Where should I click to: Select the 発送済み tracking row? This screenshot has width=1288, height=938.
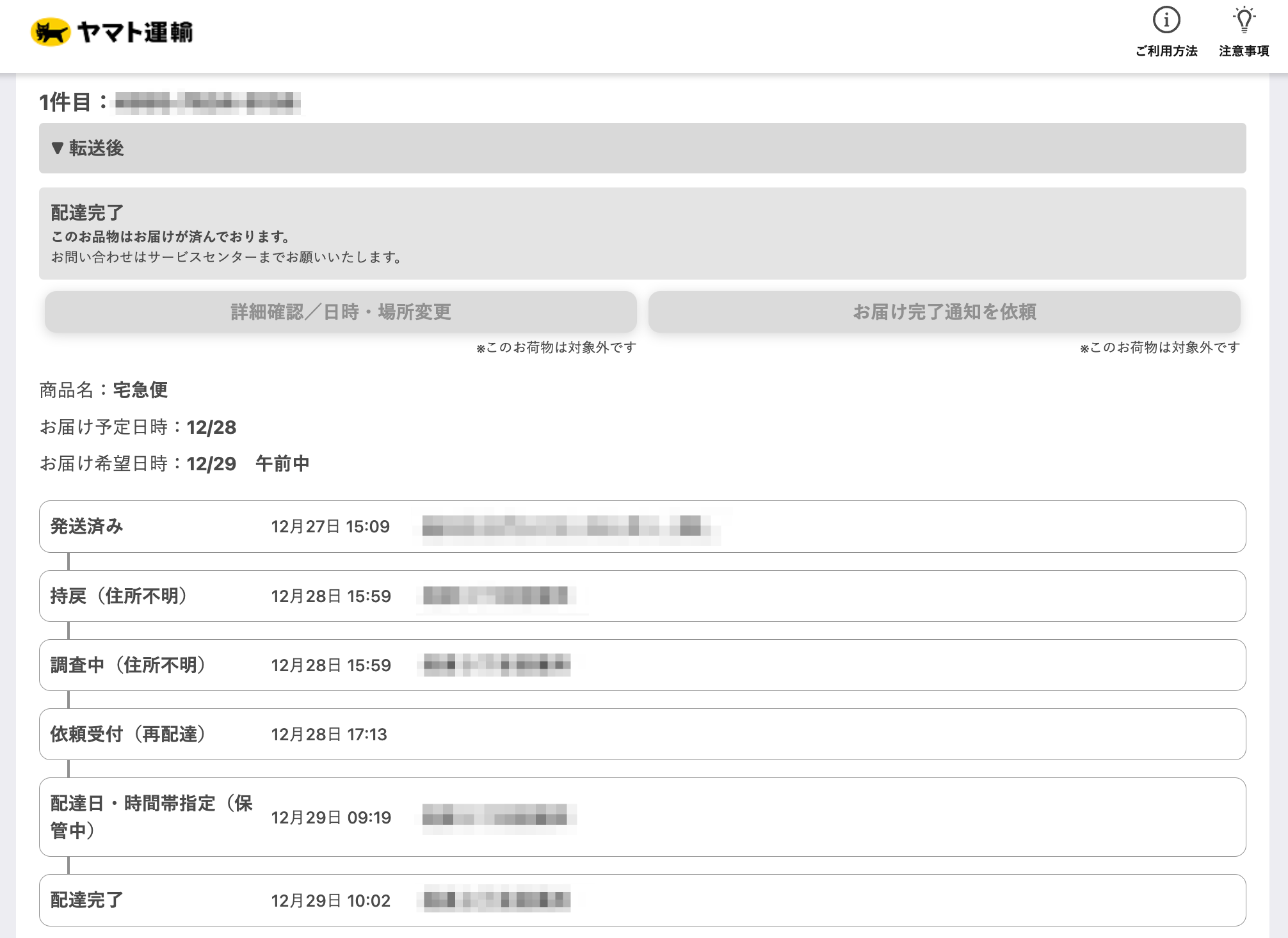pyautogui.click(x=641, y=527)
